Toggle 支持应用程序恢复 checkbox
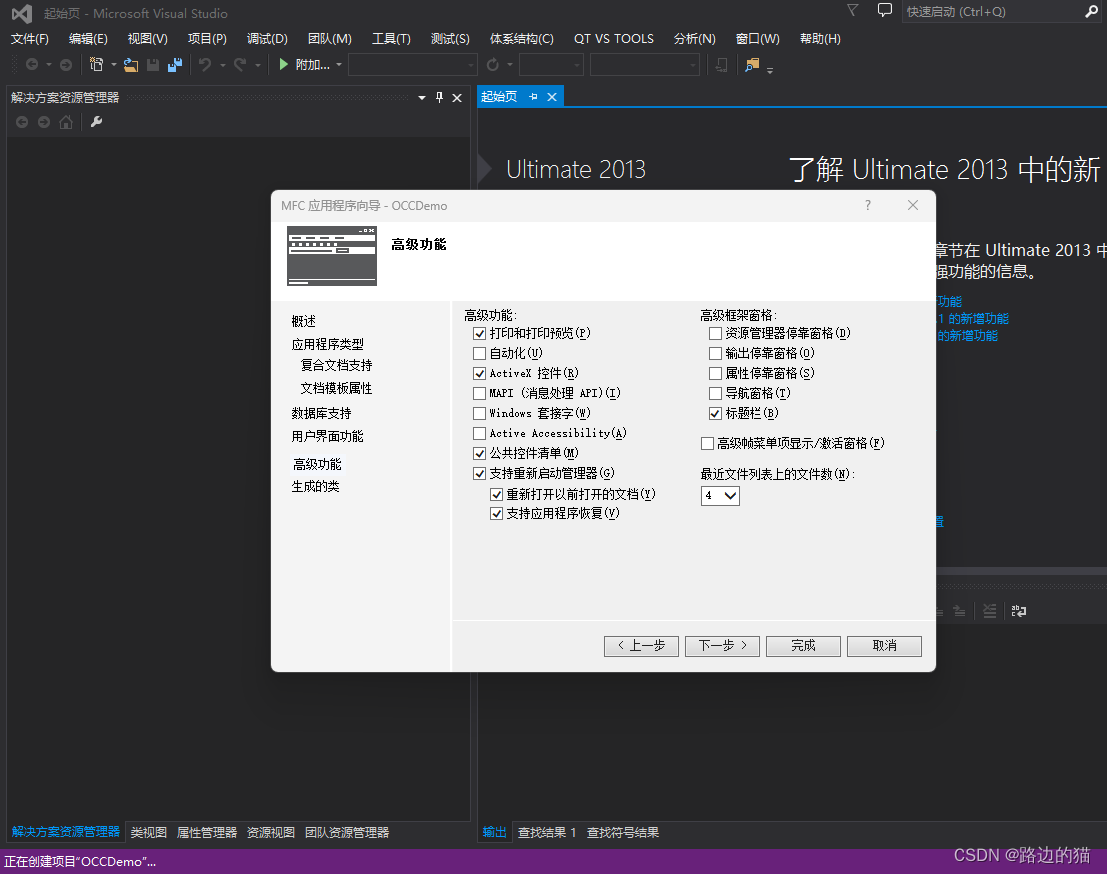The height and width of the screenshot is (874, 1107). 496,513
